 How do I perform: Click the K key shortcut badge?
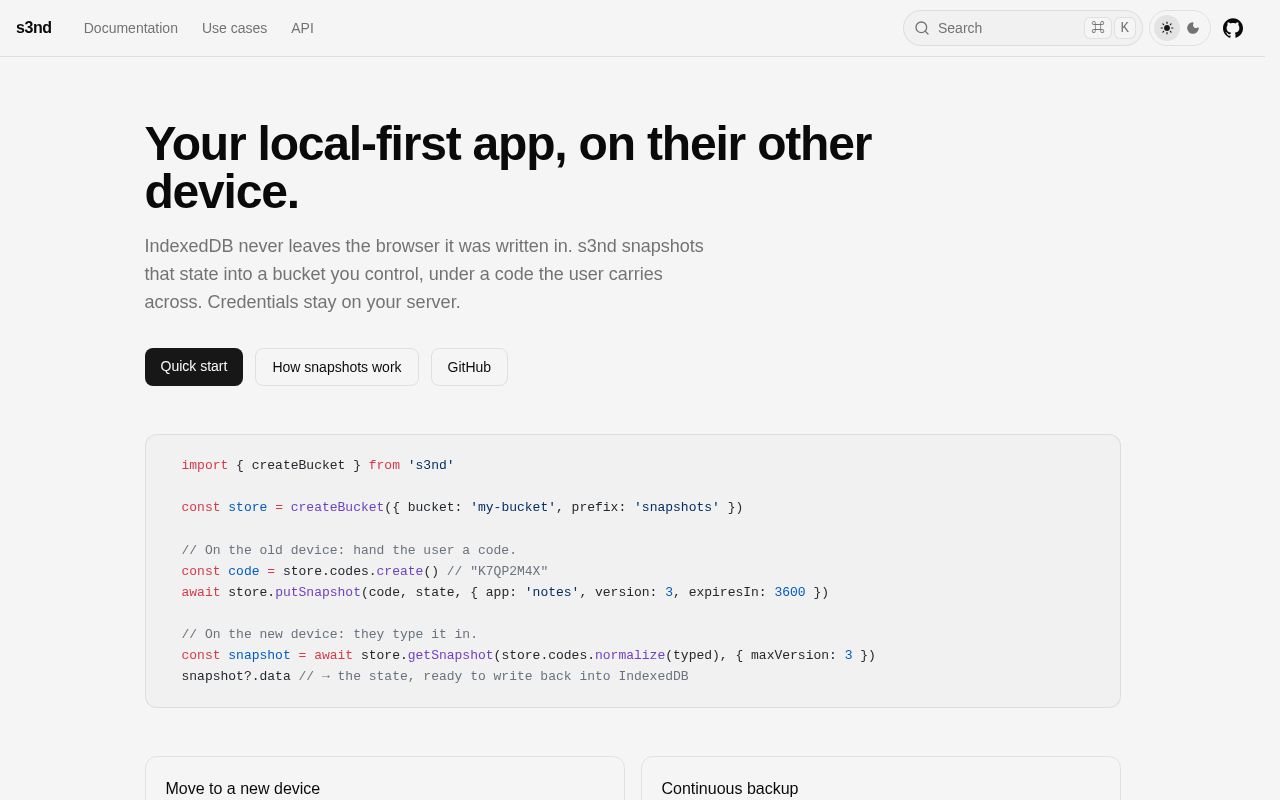click(x=1125, y=28)
